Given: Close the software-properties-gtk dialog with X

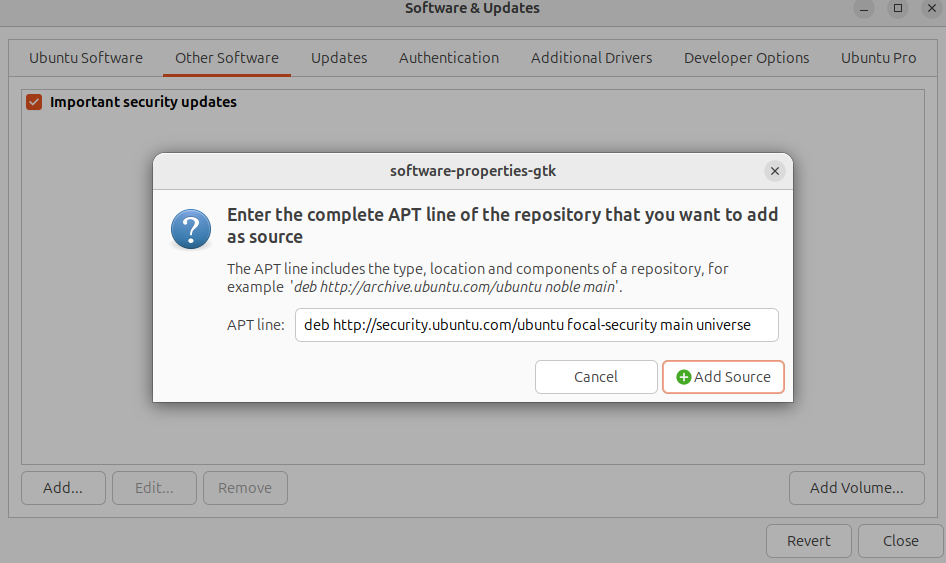Looking at the screenshot, I should click(x=774, y=171).
